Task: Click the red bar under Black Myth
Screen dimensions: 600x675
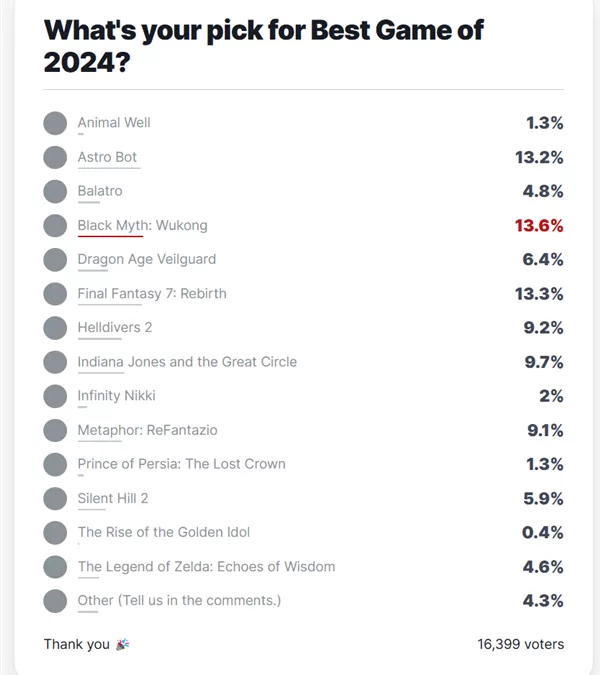Action: tap(110, 236)
